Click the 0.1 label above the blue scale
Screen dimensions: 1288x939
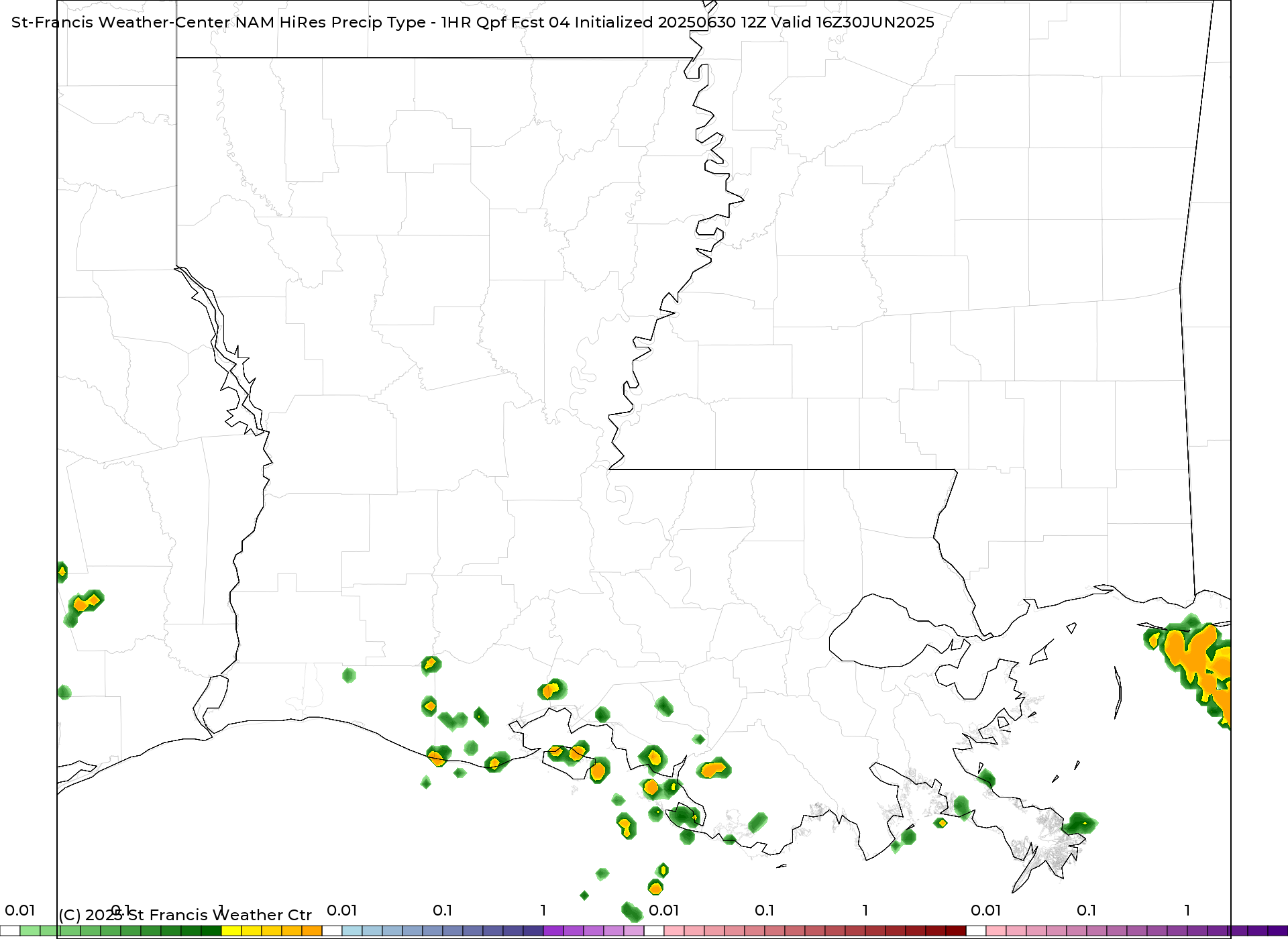click(443, 910)
